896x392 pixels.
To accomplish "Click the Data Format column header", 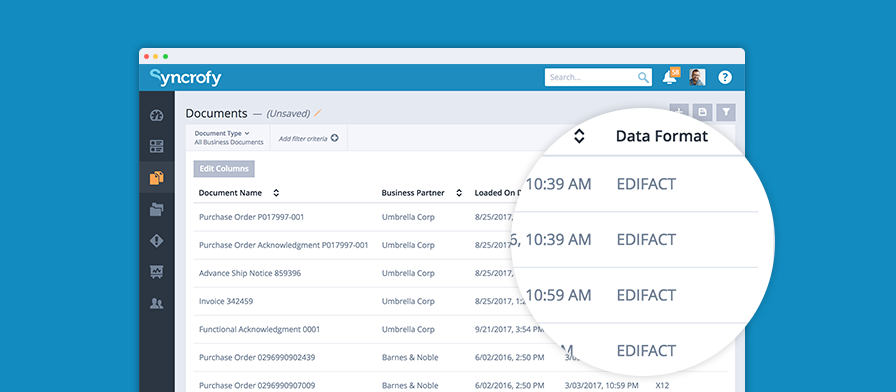I will pos(662,136).
